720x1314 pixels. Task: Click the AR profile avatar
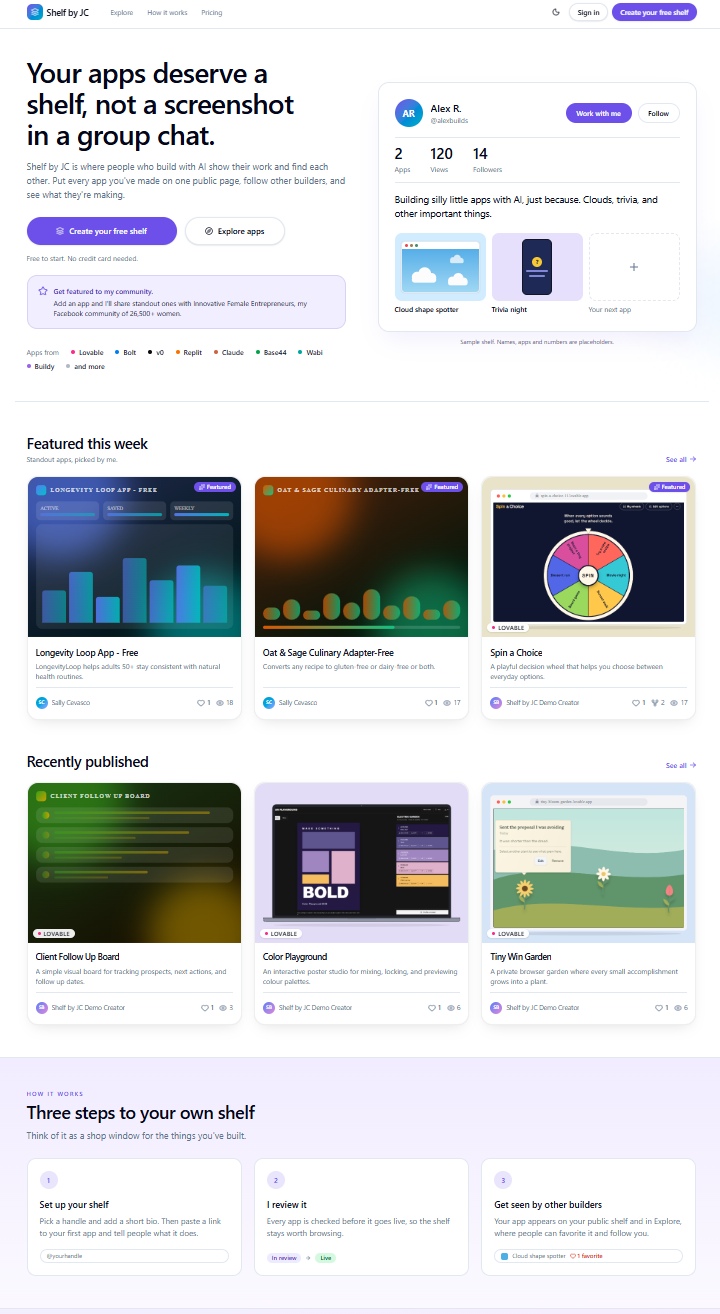pyautogui.click(x=409, y=113)
